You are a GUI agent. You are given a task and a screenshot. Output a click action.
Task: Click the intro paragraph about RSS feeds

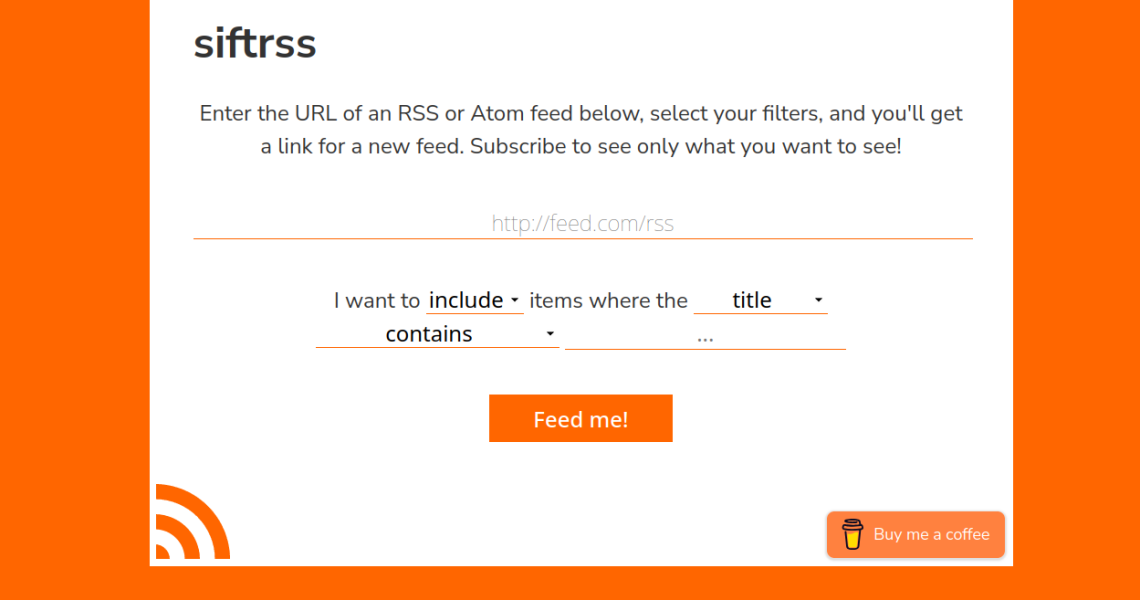(x=581, y=130)
